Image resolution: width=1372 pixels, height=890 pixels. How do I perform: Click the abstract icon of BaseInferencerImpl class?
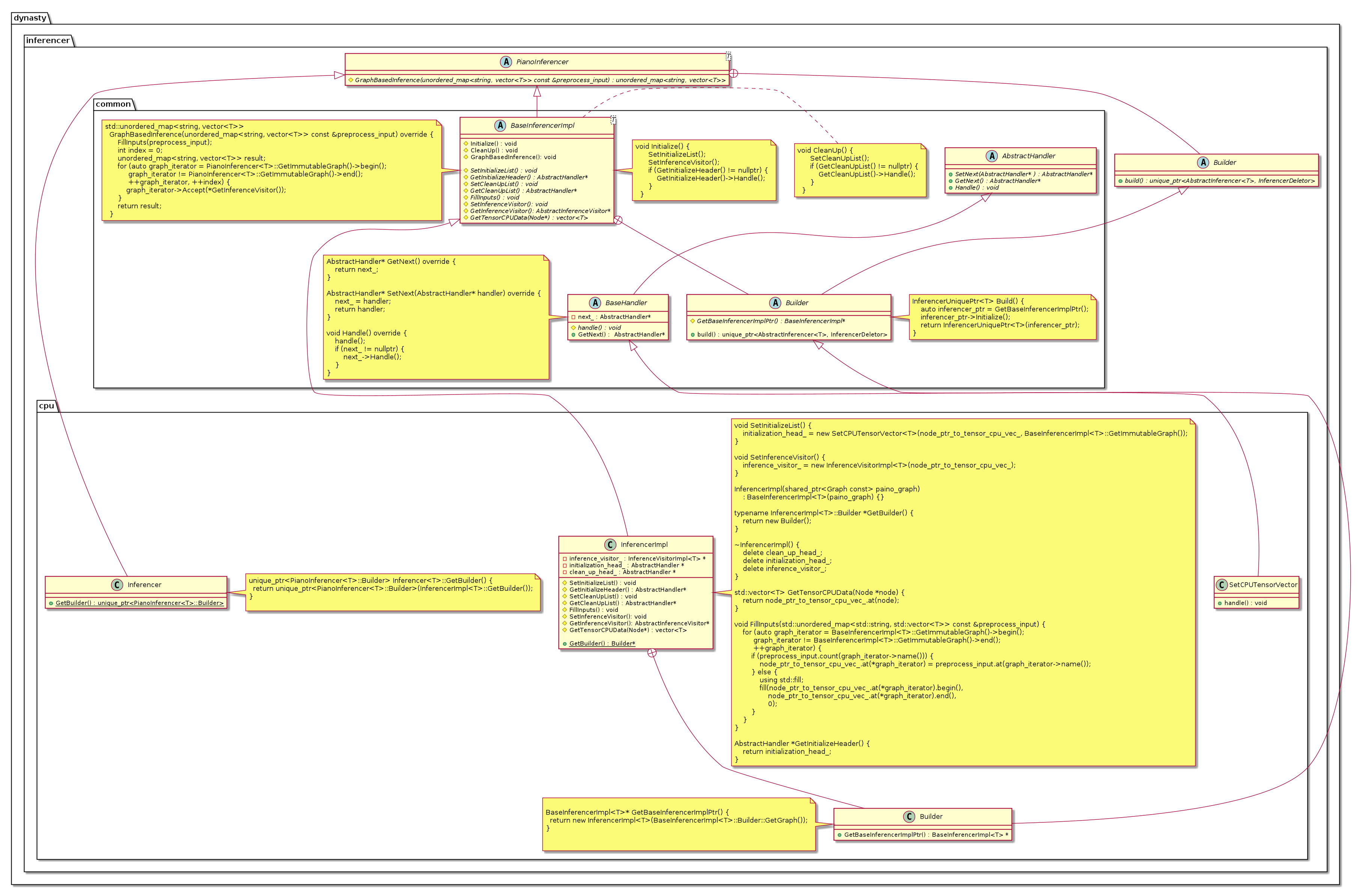pyautogui.click(x=500, y=125)
